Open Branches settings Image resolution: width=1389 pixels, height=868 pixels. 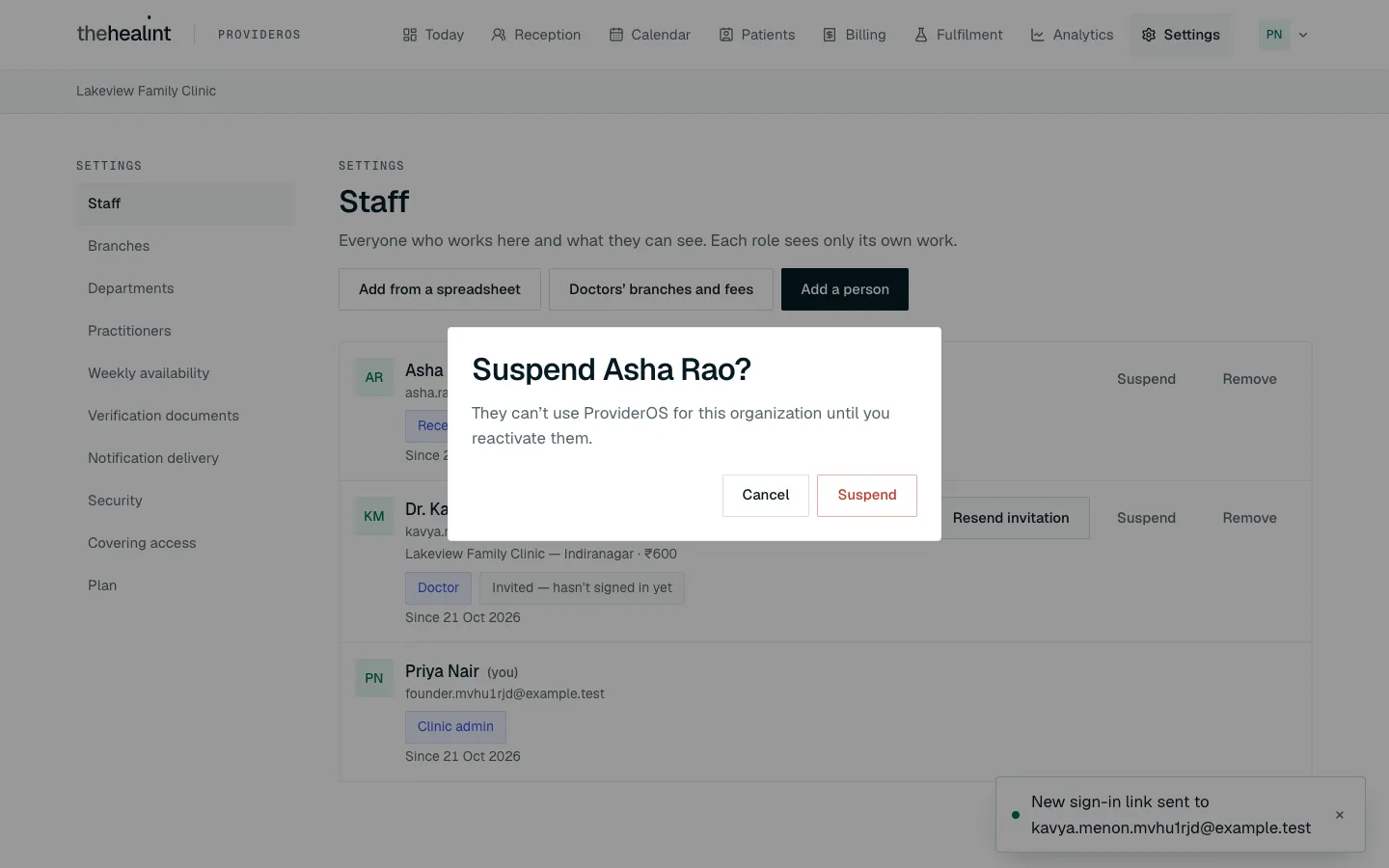pos(185,246)
